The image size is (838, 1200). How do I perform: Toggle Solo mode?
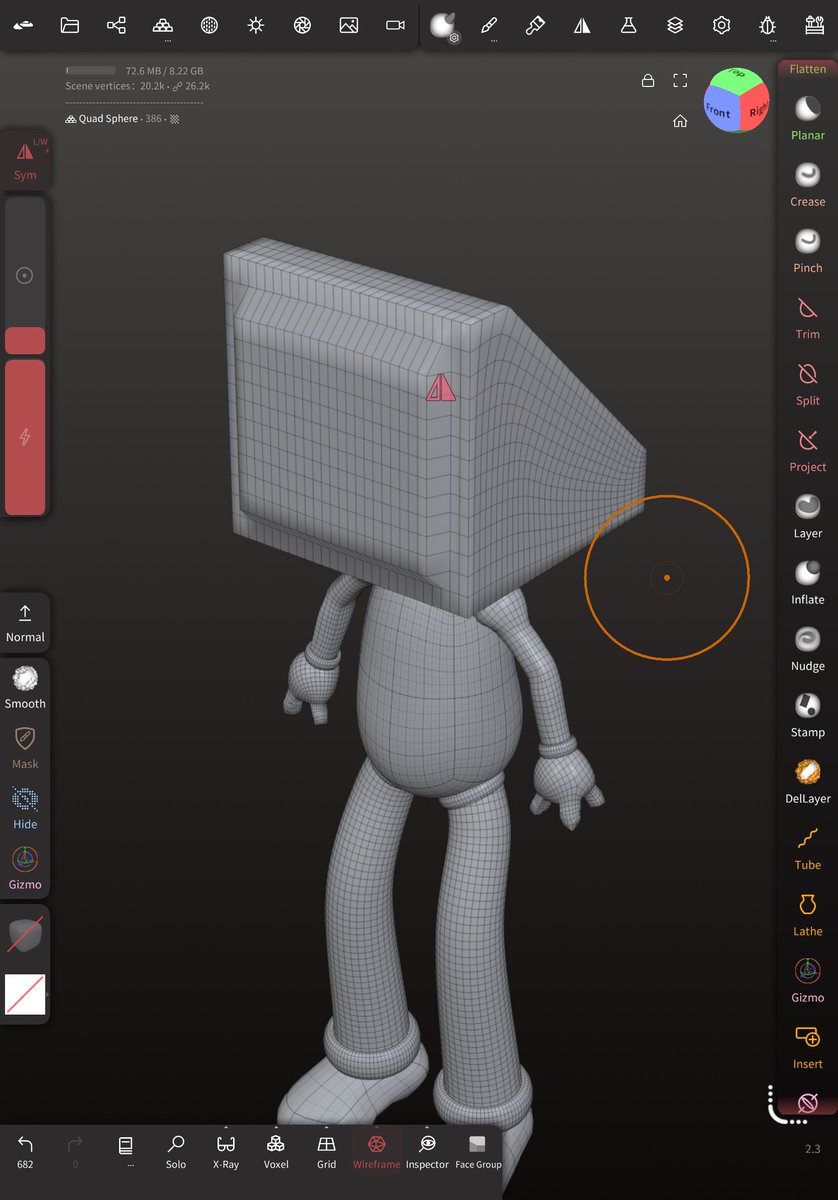point(176,1151)
